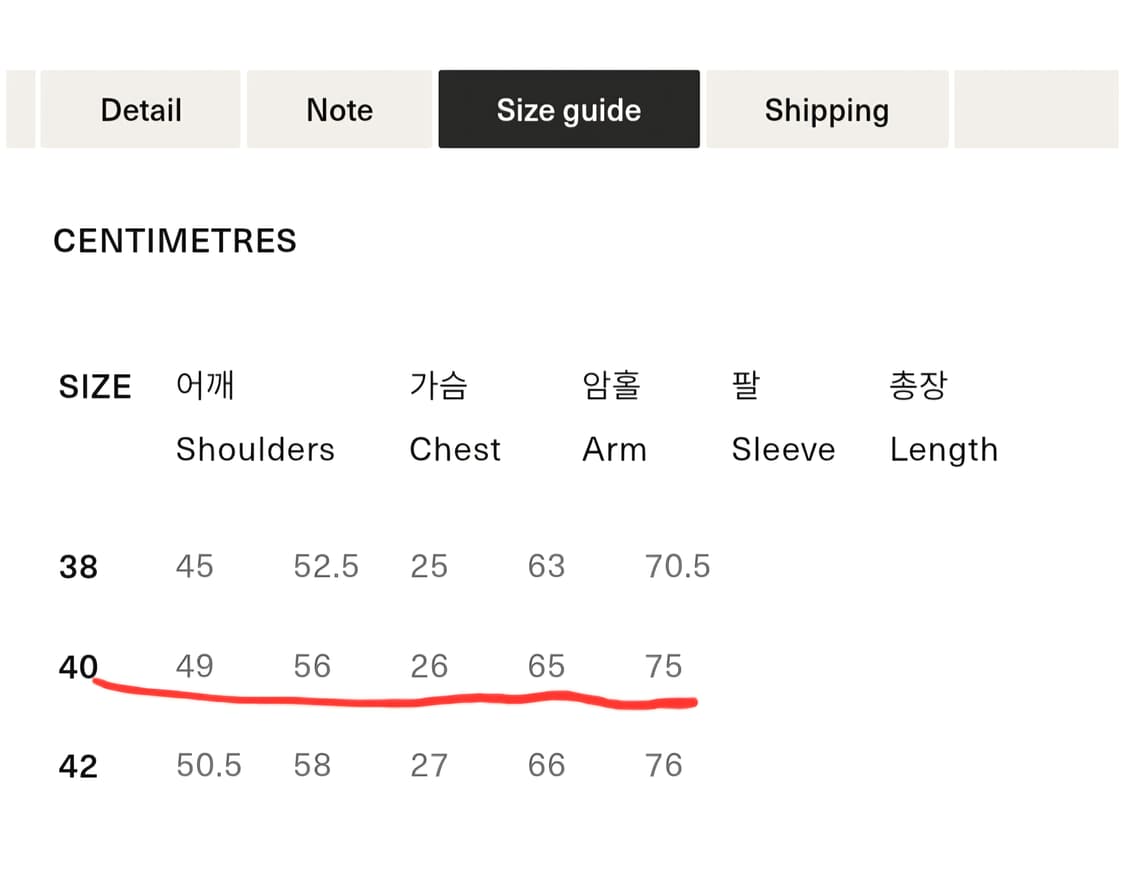
Task: Select the Shoulders column header
Action: click(x=255, y=449)
